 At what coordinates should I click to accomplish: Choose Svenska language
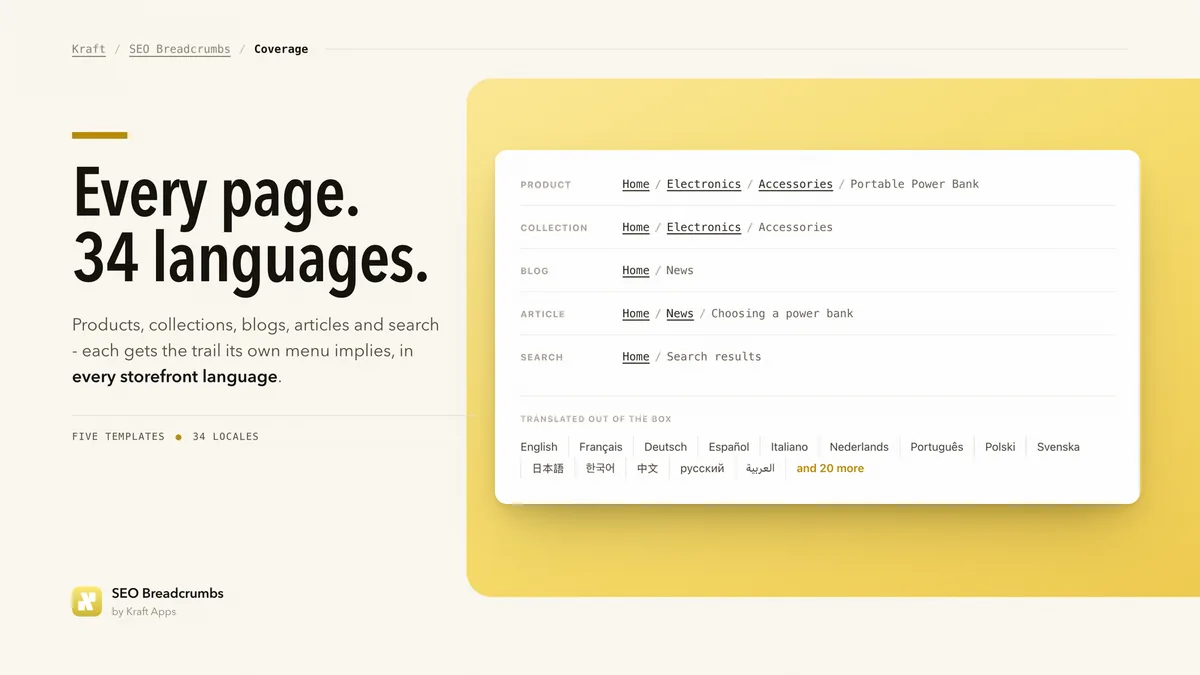point(1058,447)
